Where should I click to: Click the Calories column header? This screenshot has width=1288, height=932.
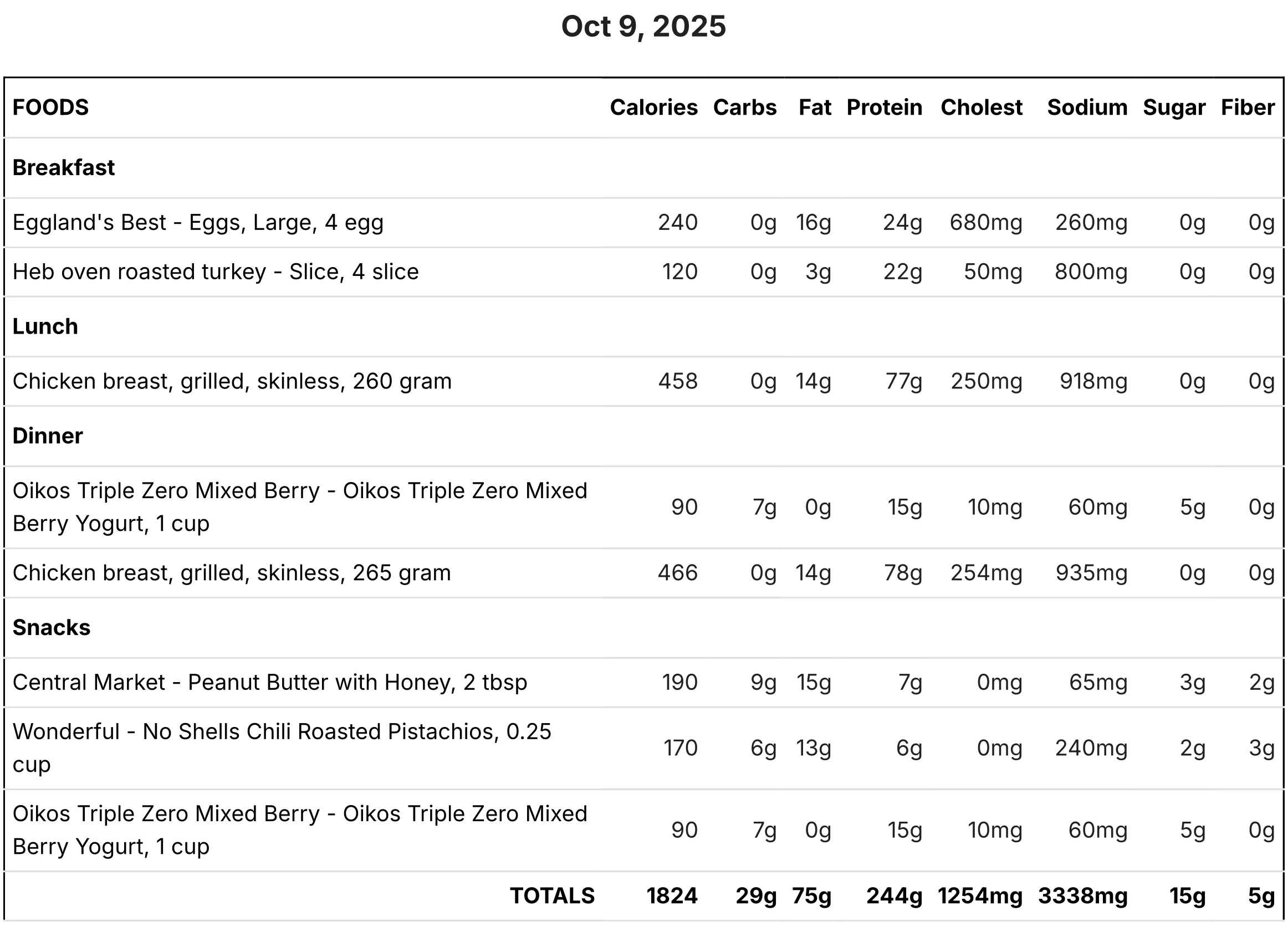(x=653, y=107)
